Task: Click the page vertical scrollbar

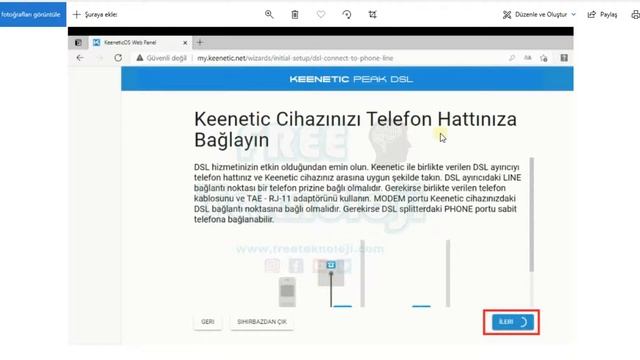Action: click(531, 215)
